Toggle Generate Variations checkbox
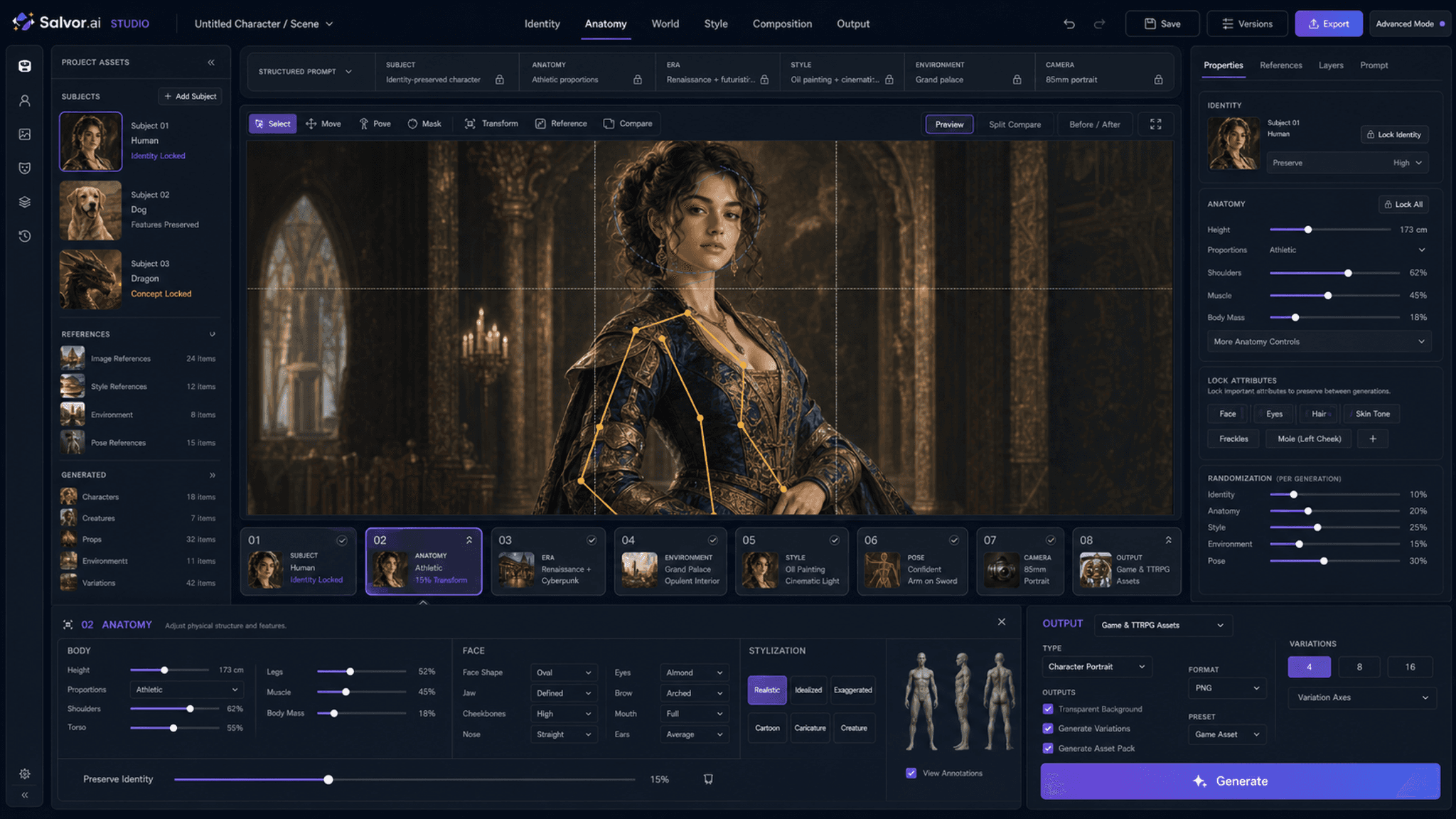 click(x=1048, y=728)
